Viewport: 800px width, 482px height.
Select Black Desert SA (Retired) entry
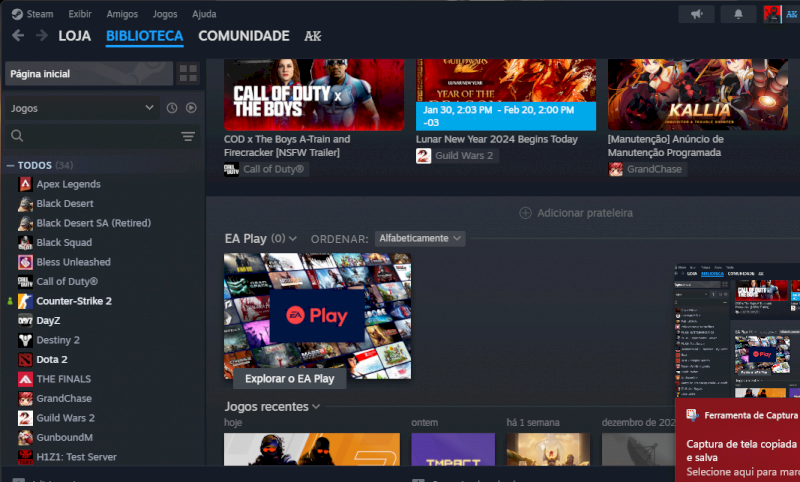[x=93, y=223]
